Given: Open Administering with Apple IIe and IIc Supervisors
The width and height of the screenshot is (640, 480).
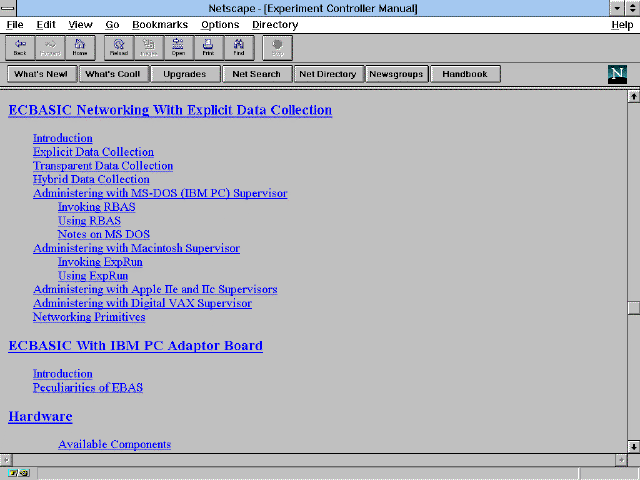Looking at the screenshot, I should pos(155,289).
